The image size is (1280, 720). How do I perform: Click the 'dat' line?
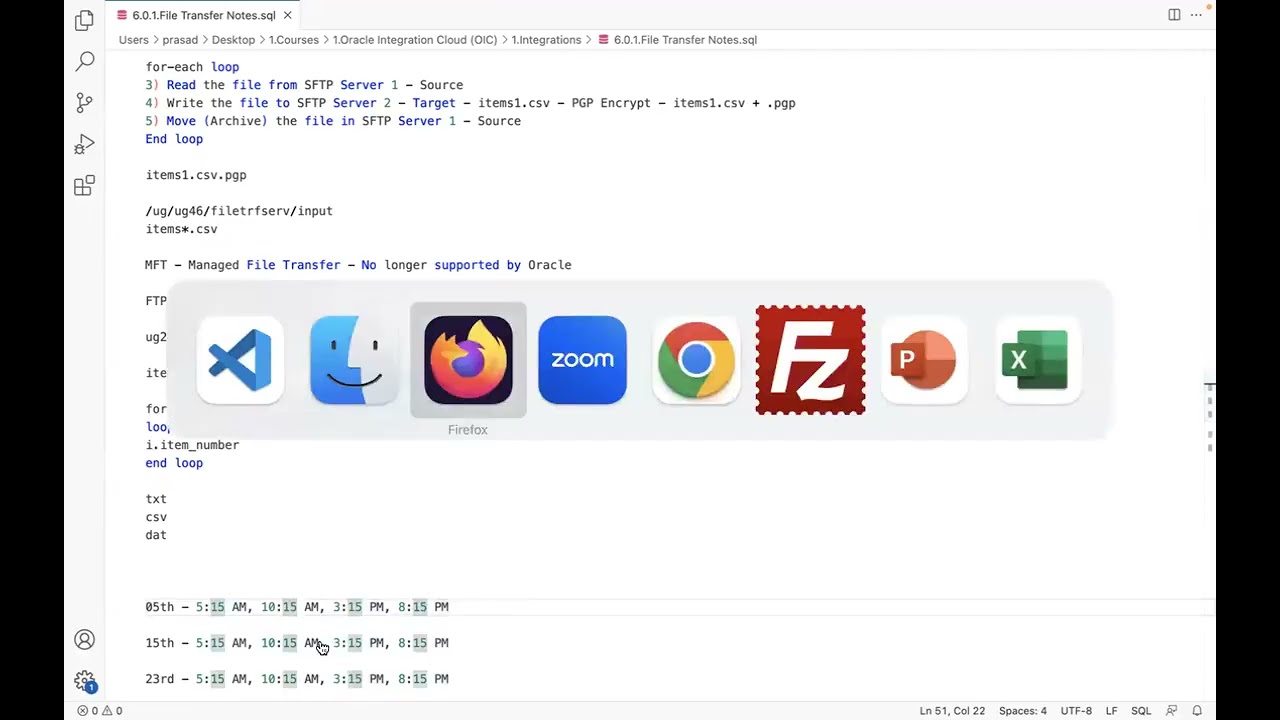click(x=156, y=535)
